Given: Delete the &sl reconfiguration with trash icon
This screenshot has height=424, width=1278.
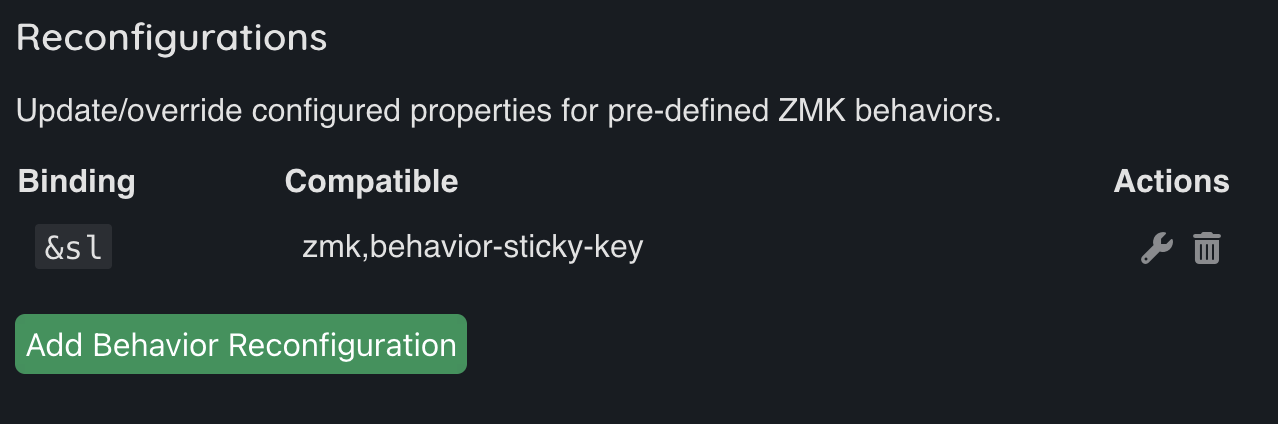Looking at the screenshot, I should [1207, 248].
